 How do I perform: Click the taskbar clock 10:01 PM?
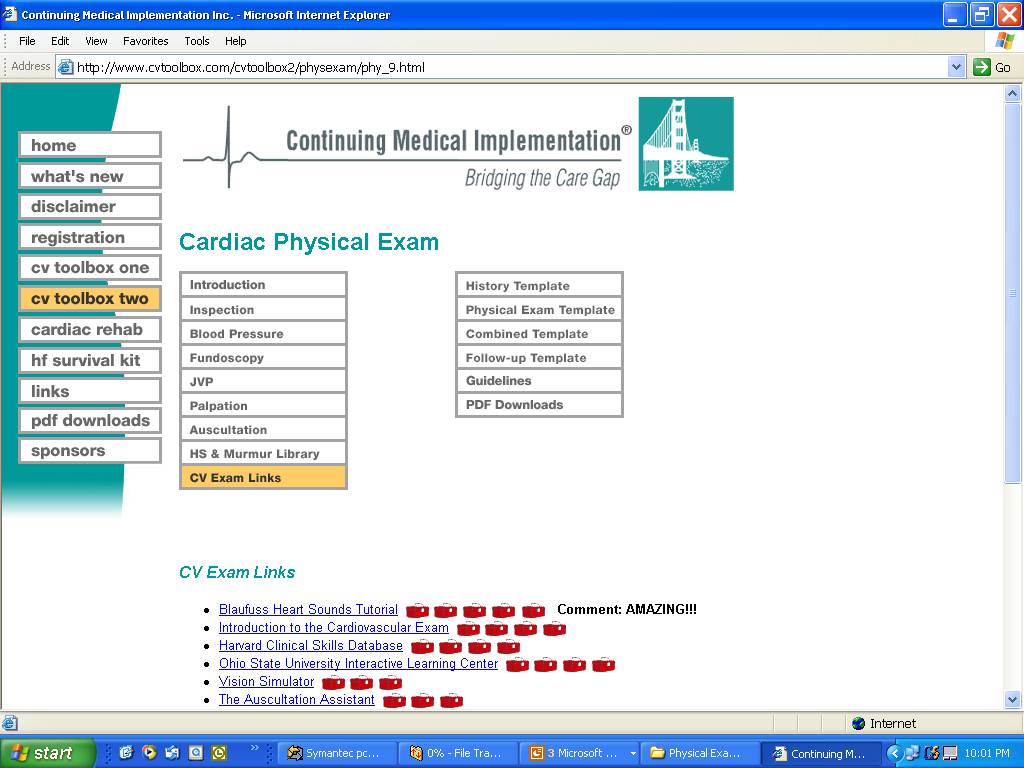click(987, 753)
